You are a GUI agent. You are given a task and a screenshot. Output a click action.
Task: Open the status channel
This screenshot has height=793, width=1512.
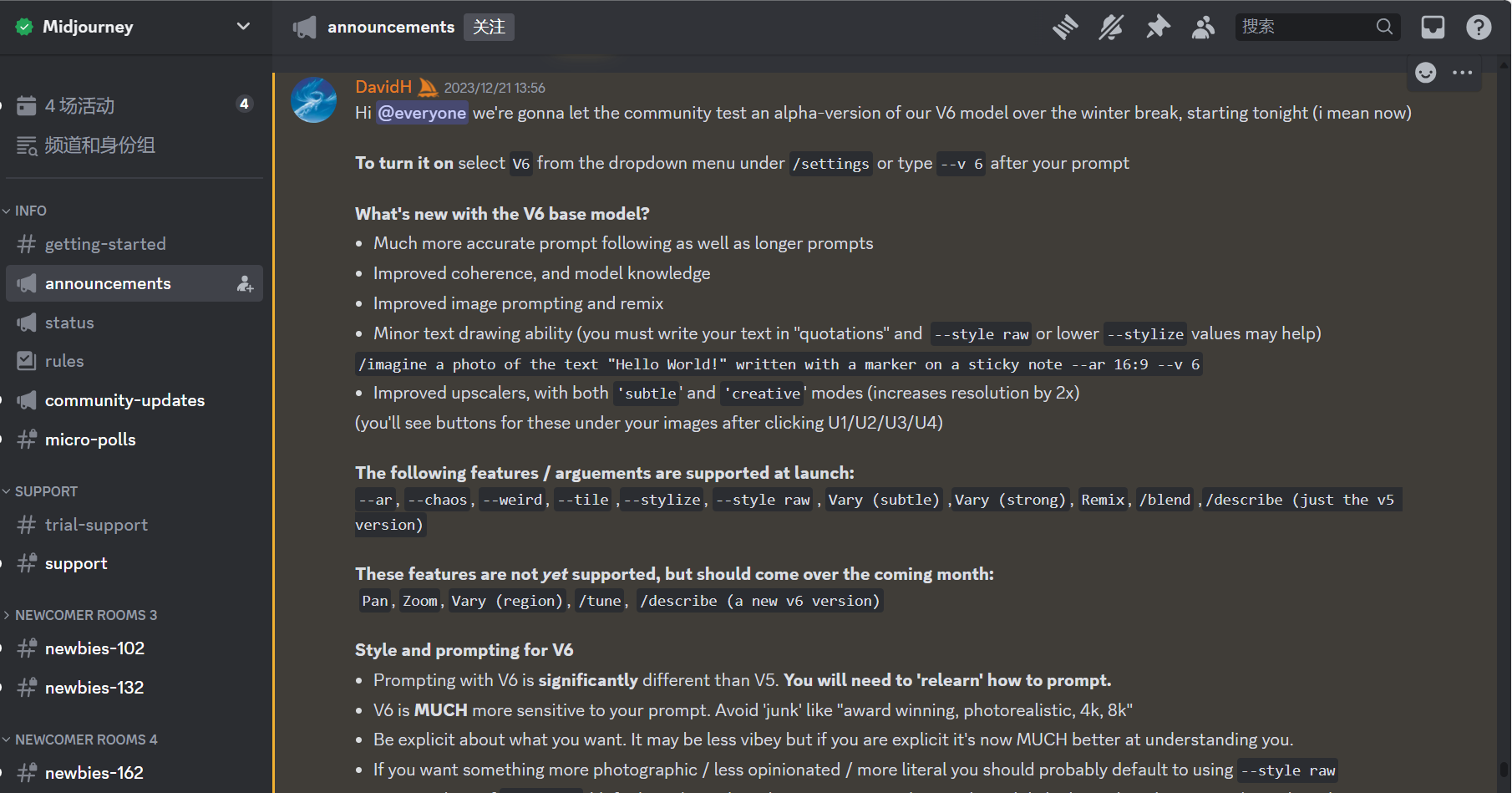[134, 323]
